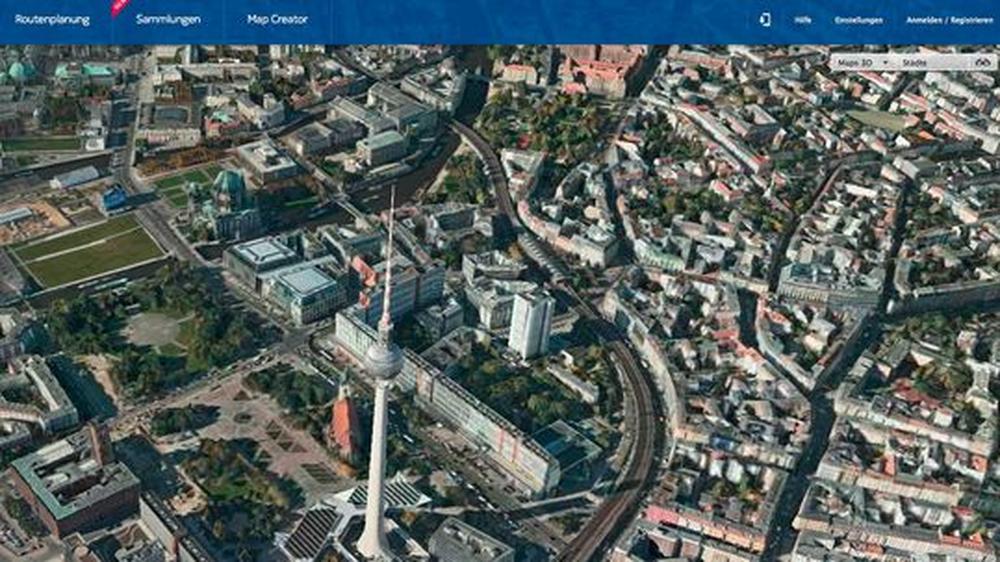Click the large green lawn field

[x=88, y=250]
